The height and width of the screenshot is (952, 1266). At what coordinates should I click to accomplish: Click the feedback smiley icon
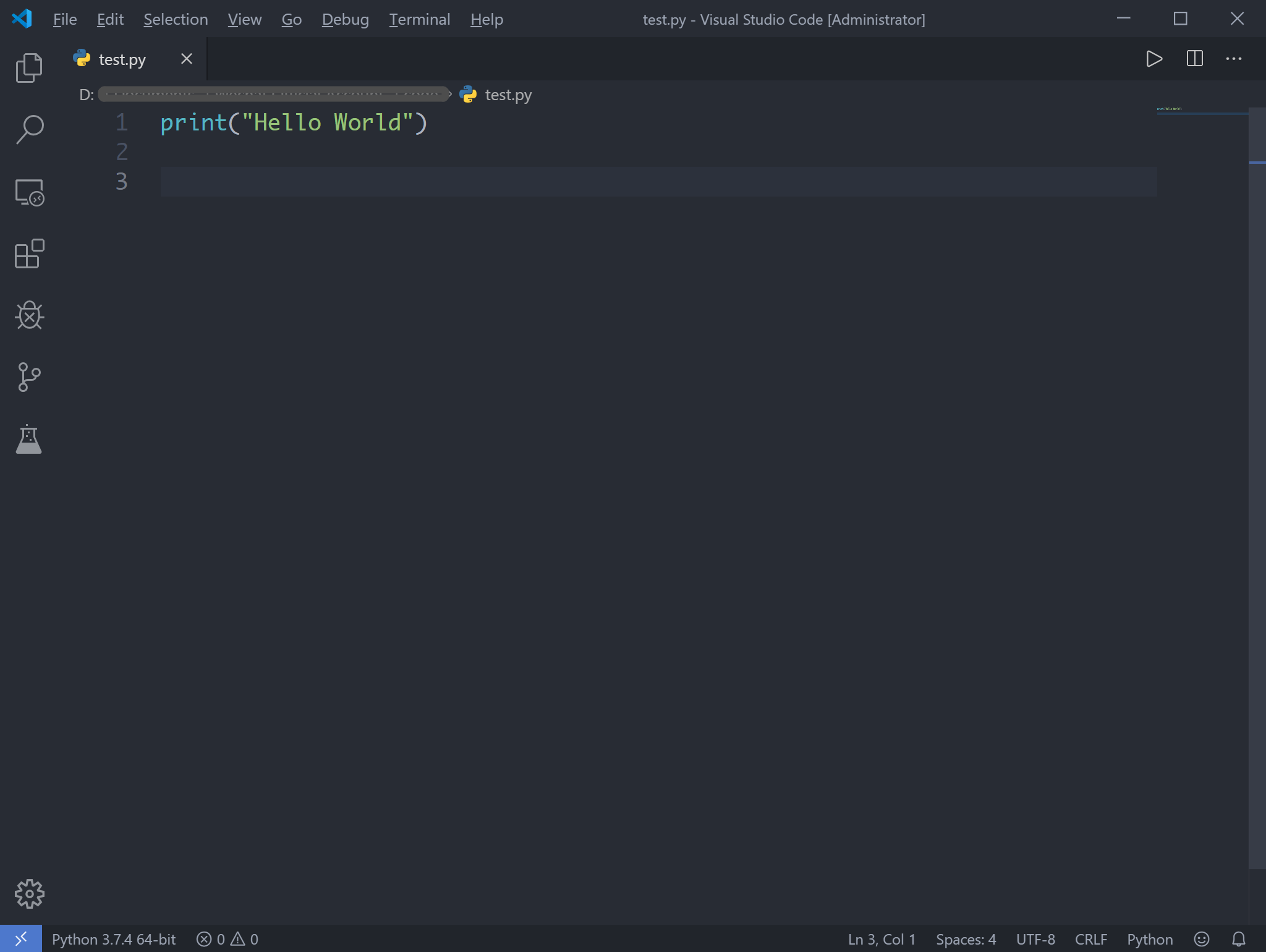click(1201, 939)
